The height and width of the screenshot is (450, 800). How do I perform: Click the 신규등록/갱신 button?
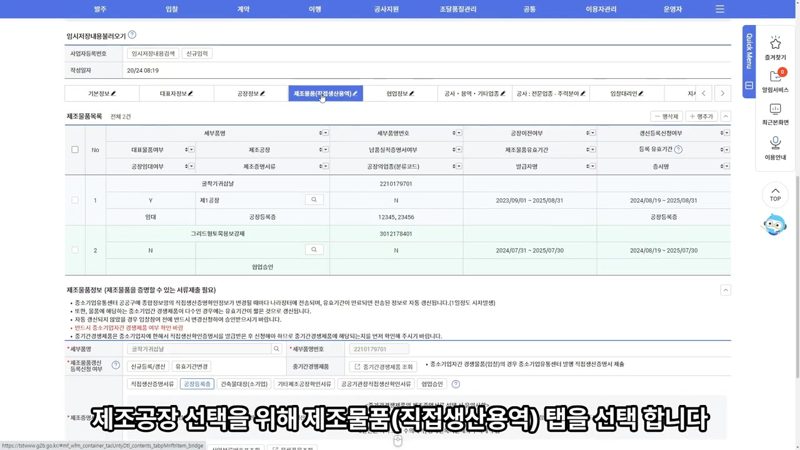(x=148, y=366)
